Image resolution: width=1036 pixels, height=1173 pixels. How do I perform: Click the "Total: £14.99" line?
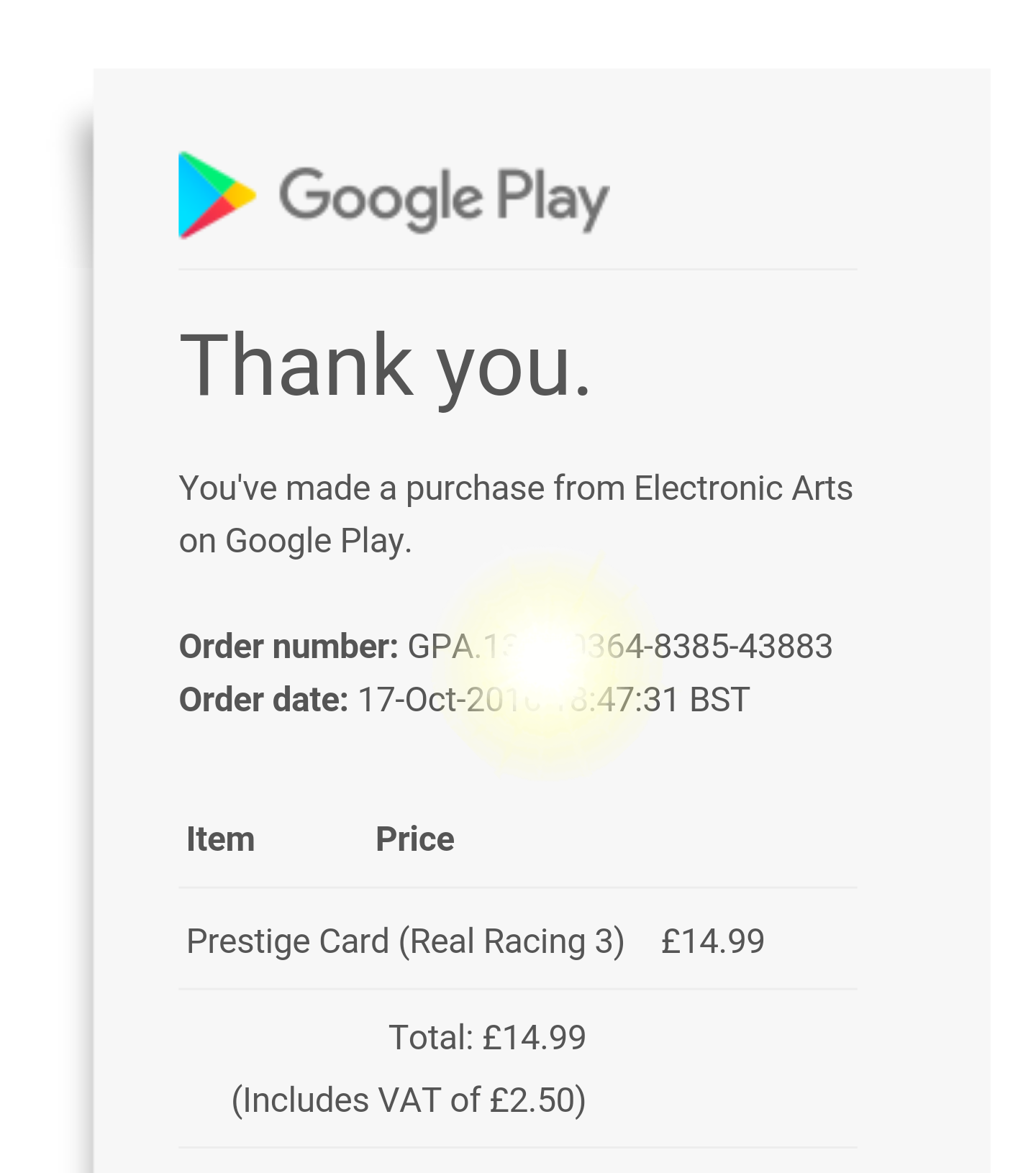point(487,1037)
